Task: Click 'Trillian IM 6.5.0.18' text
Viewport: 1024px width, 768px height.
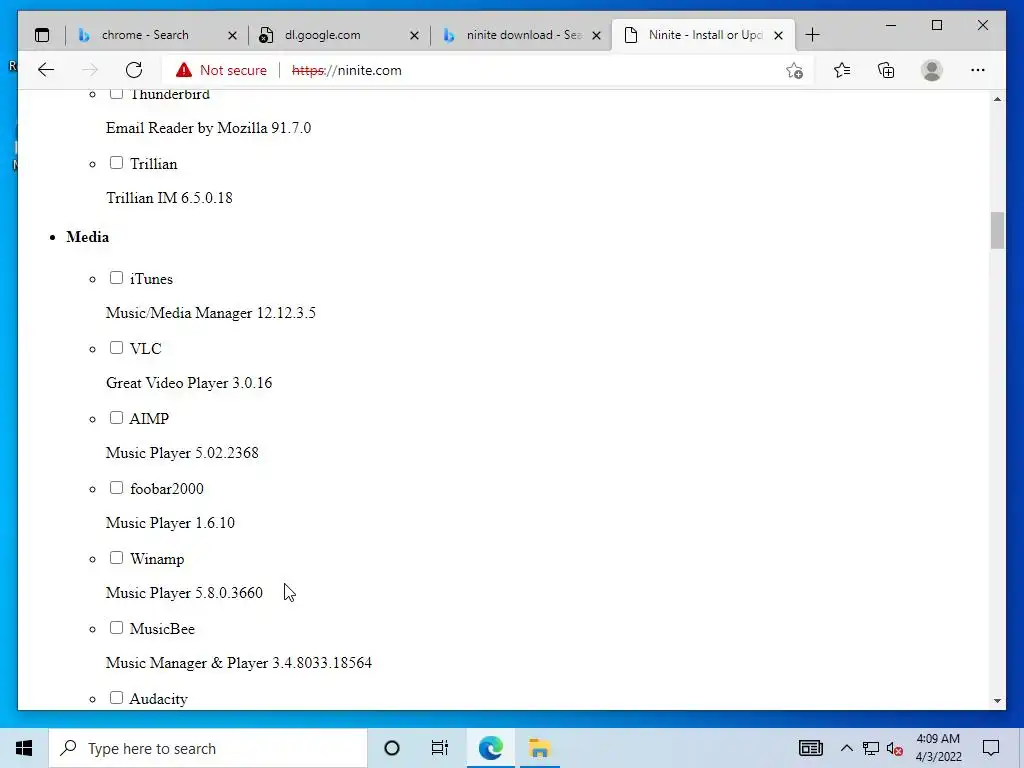Action: tap(169, 198)
